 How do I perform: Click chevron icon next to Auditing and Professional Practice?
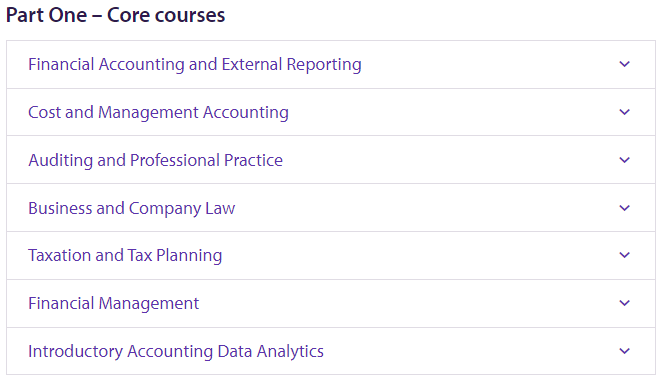624,160
